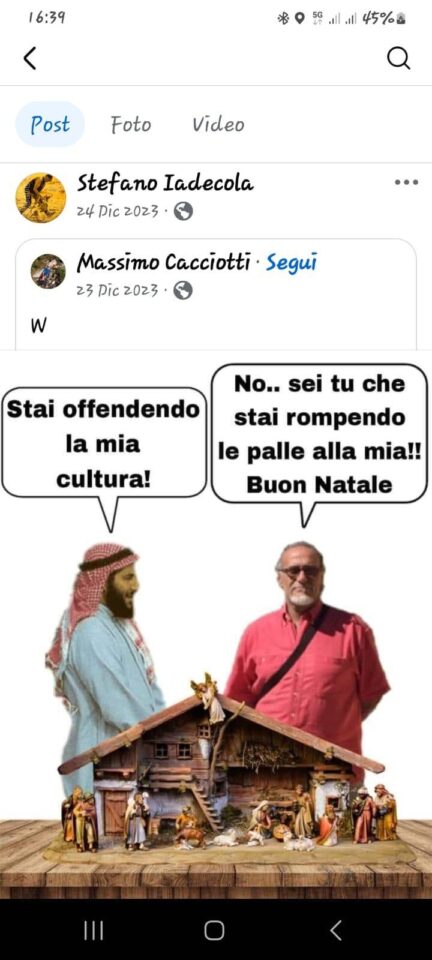Switch to the Video tab
The width and height of the screenshot is (432, 960).
[218, 125]
